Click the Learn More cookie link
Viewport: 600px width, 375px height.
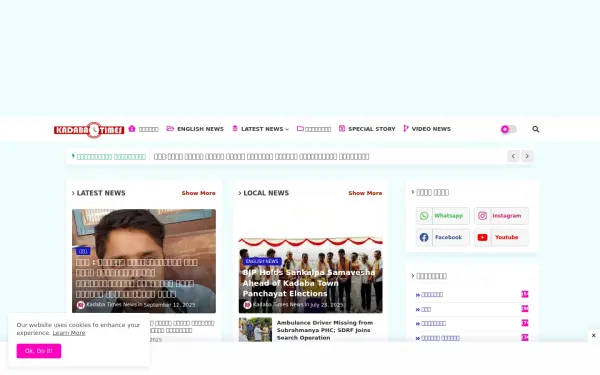click(x=69, y=333)
